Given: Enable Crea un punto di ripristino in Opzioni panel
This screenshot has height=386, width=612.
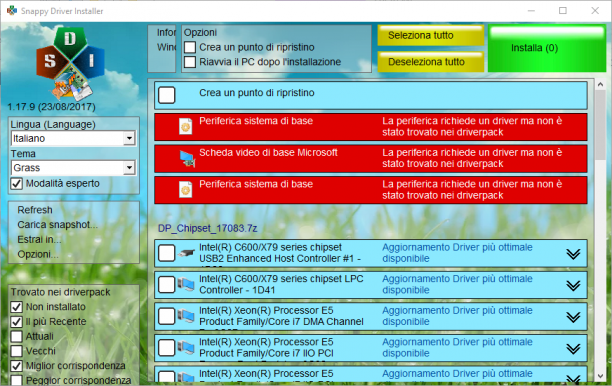Looking at the screenshot, I should pyautogui.click(x=190, y=47).
